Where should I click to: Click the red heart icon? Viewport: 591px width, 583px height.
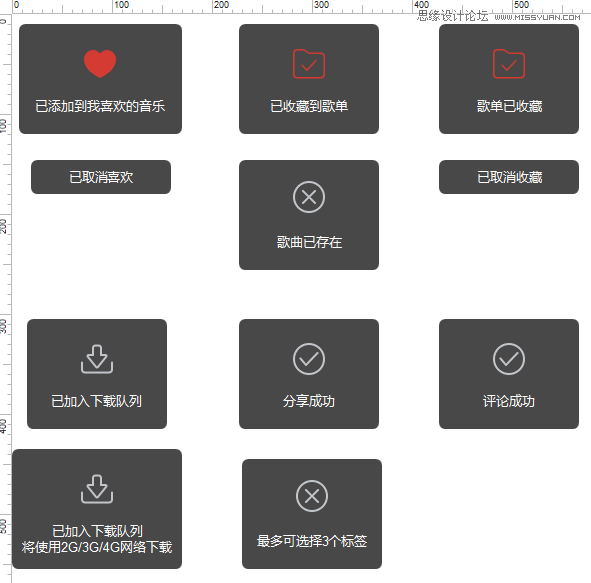coord(100,64)
